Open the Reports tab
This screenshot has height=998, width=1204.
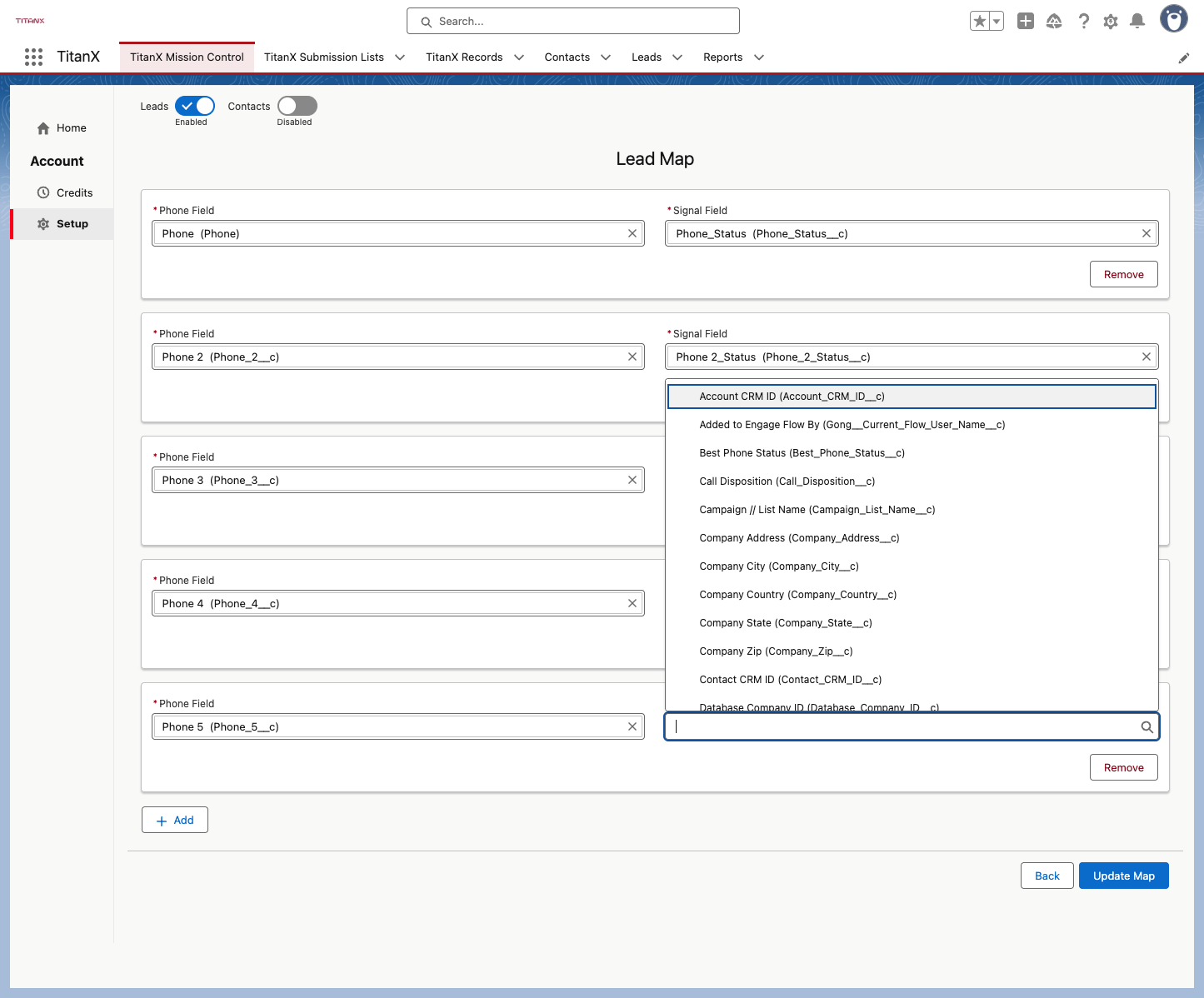pos(722,57)
